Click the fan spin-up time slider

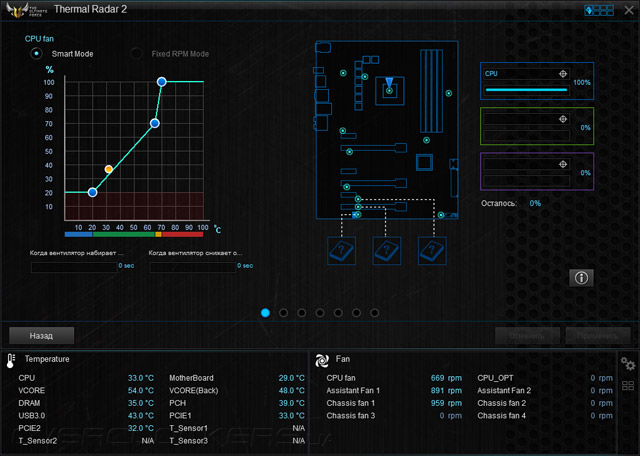[74, 267]
